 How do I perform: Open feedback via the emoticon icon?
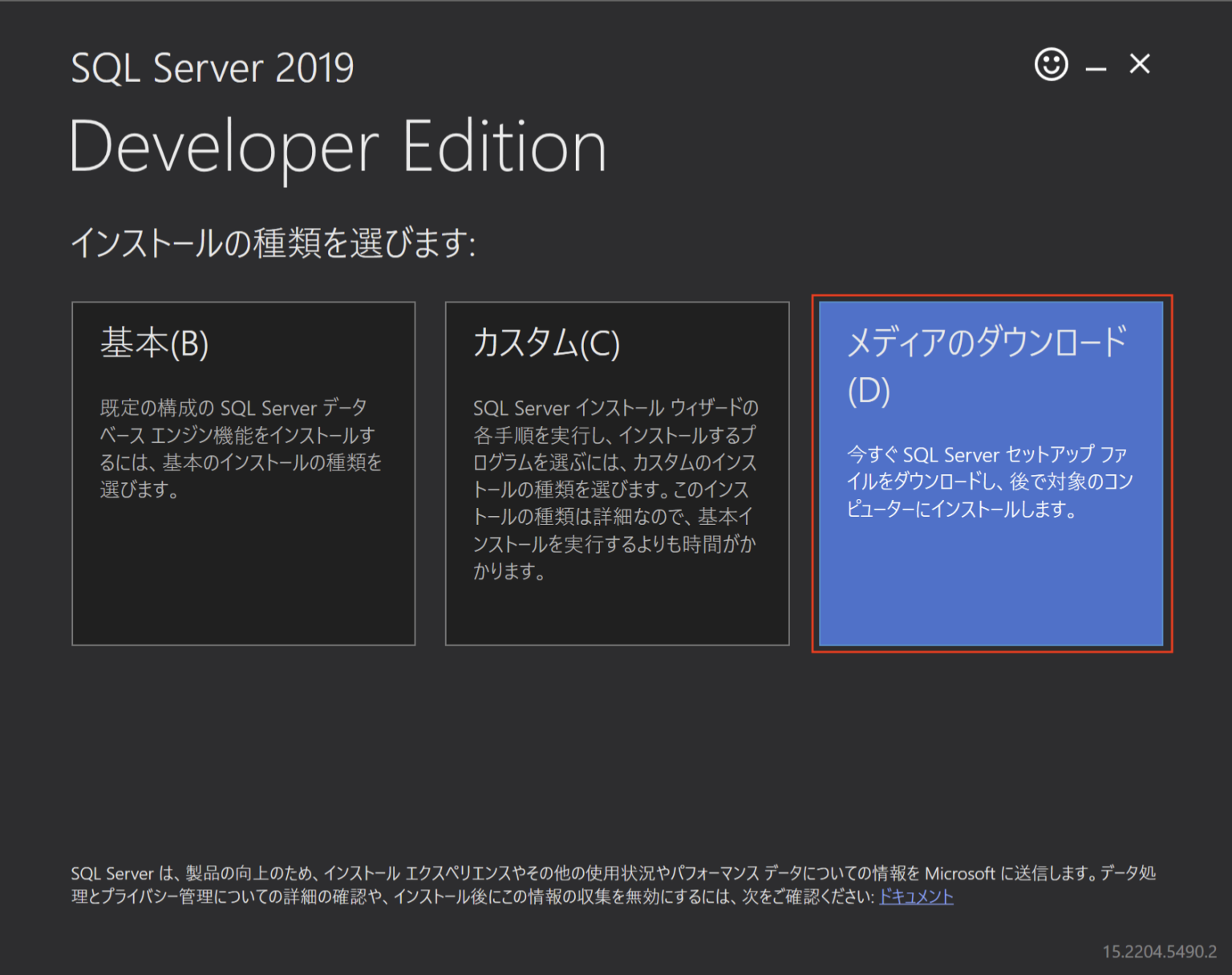pos(1052,65)
